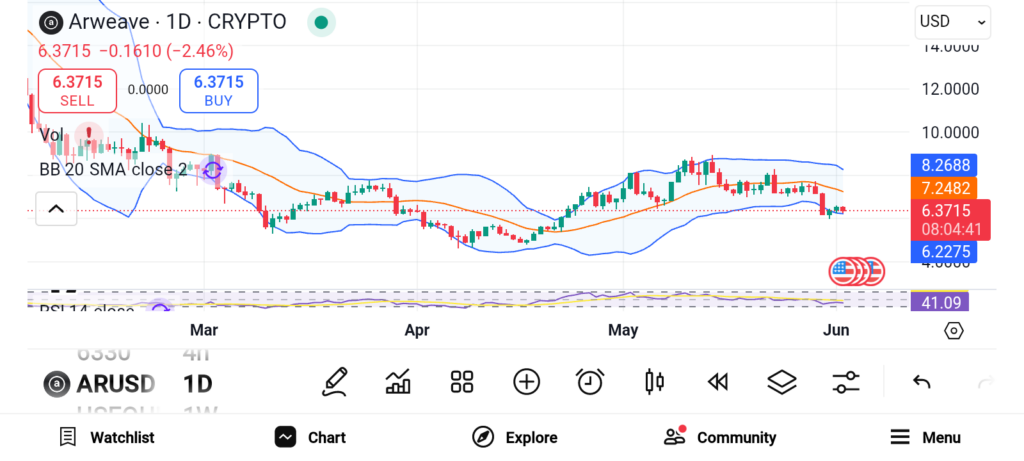Tap the 6.2275 lower band price label

pyautogui.click(x=945, y=252)
